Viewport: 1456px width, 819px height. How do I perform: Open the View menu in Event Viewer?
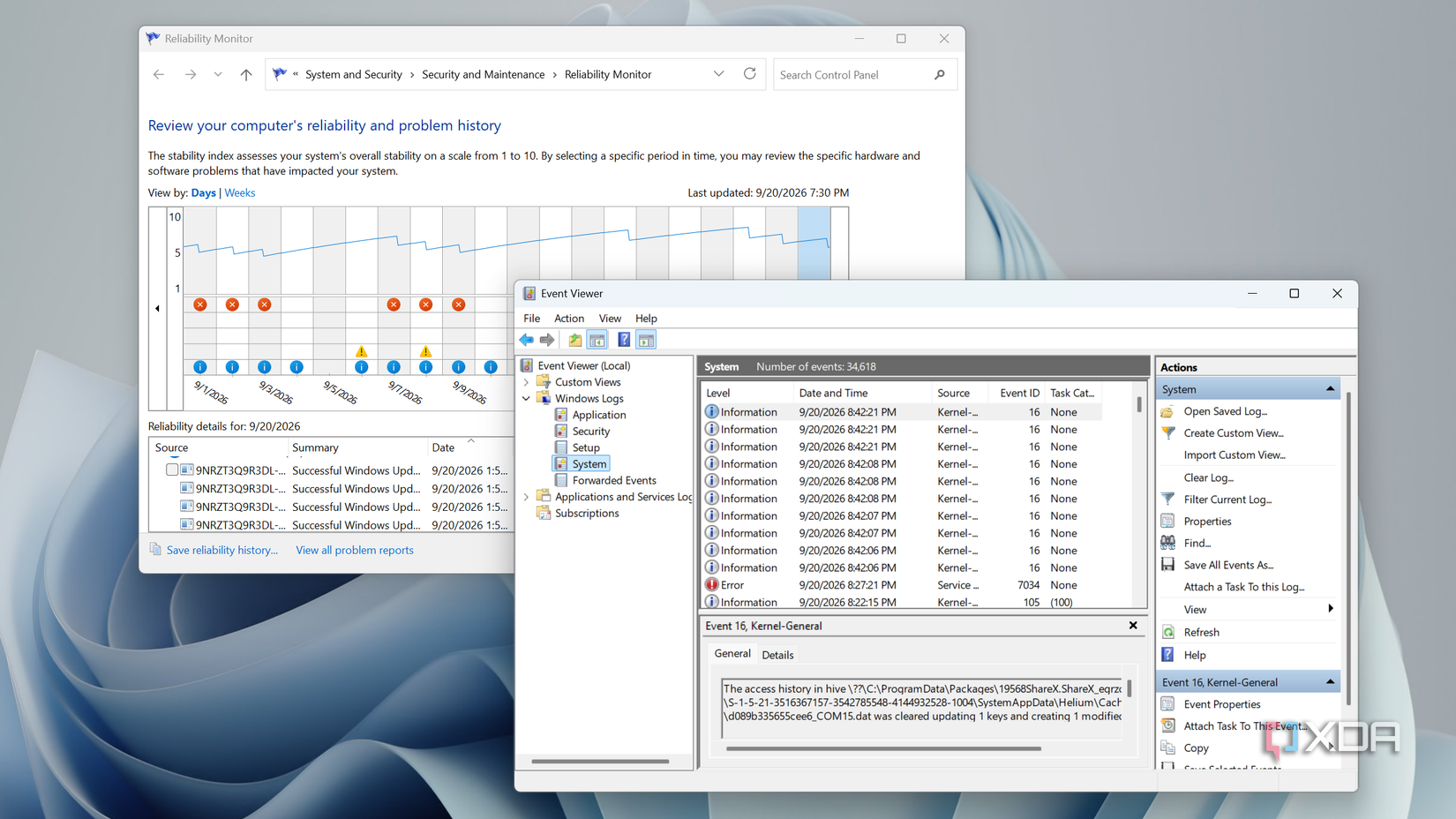(610, 319)
